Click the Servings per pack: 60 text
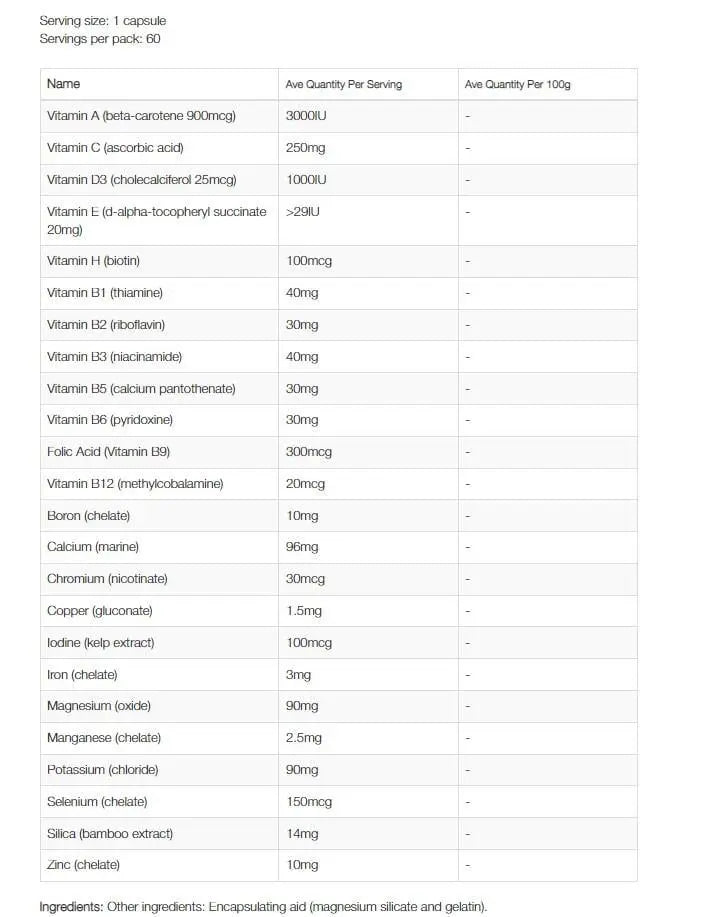 pyautogui.click(x=100, y=39)
